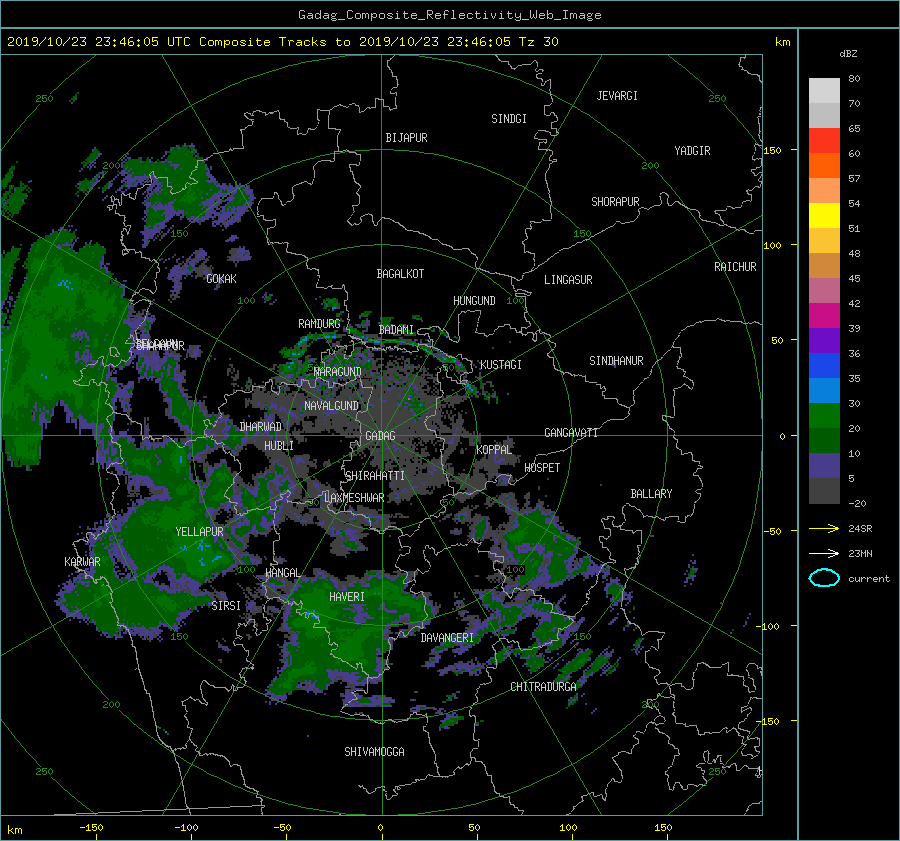Click the JEVARGI city label

(x=617, y=96)
